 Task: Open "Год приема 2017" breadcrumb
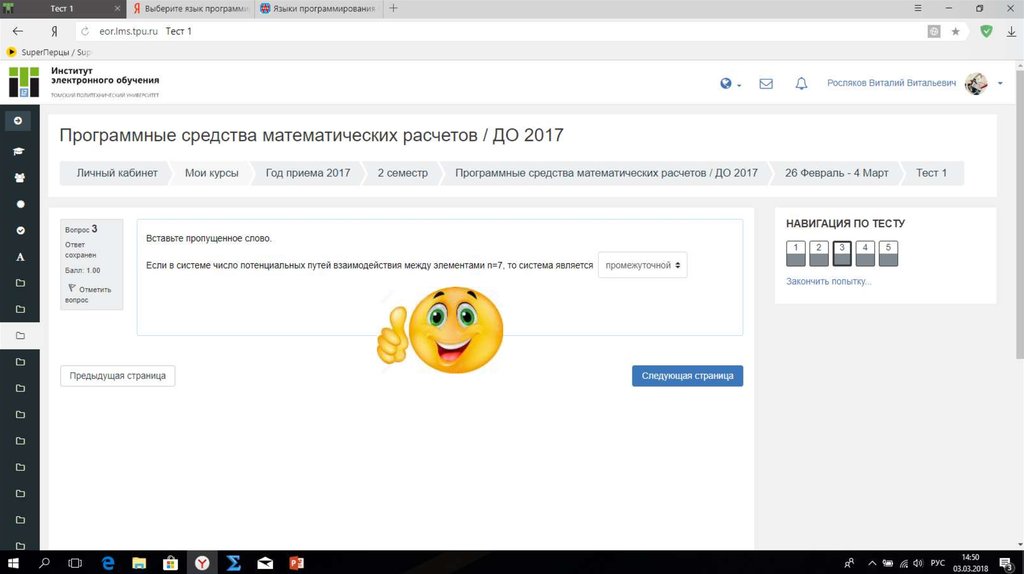pyautogui.click(x=308, y=173)
